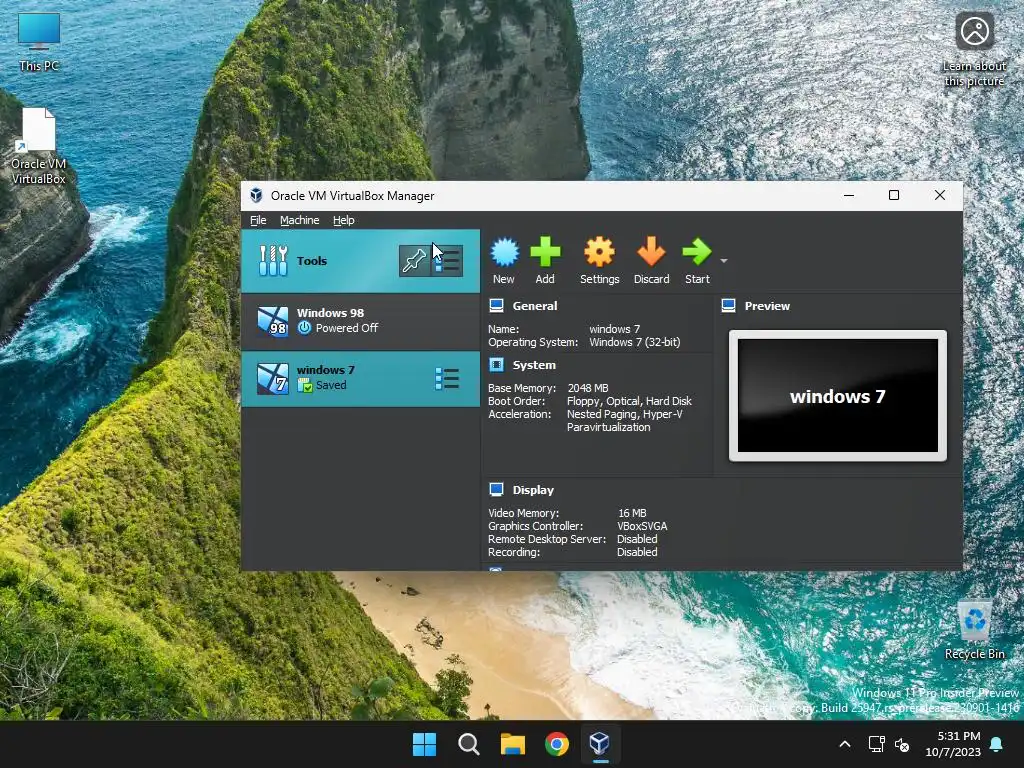Viewport: 1024px width, 768px height.
Task: Select the windows 7 saved virtual machine
Action: coord(360,379)
